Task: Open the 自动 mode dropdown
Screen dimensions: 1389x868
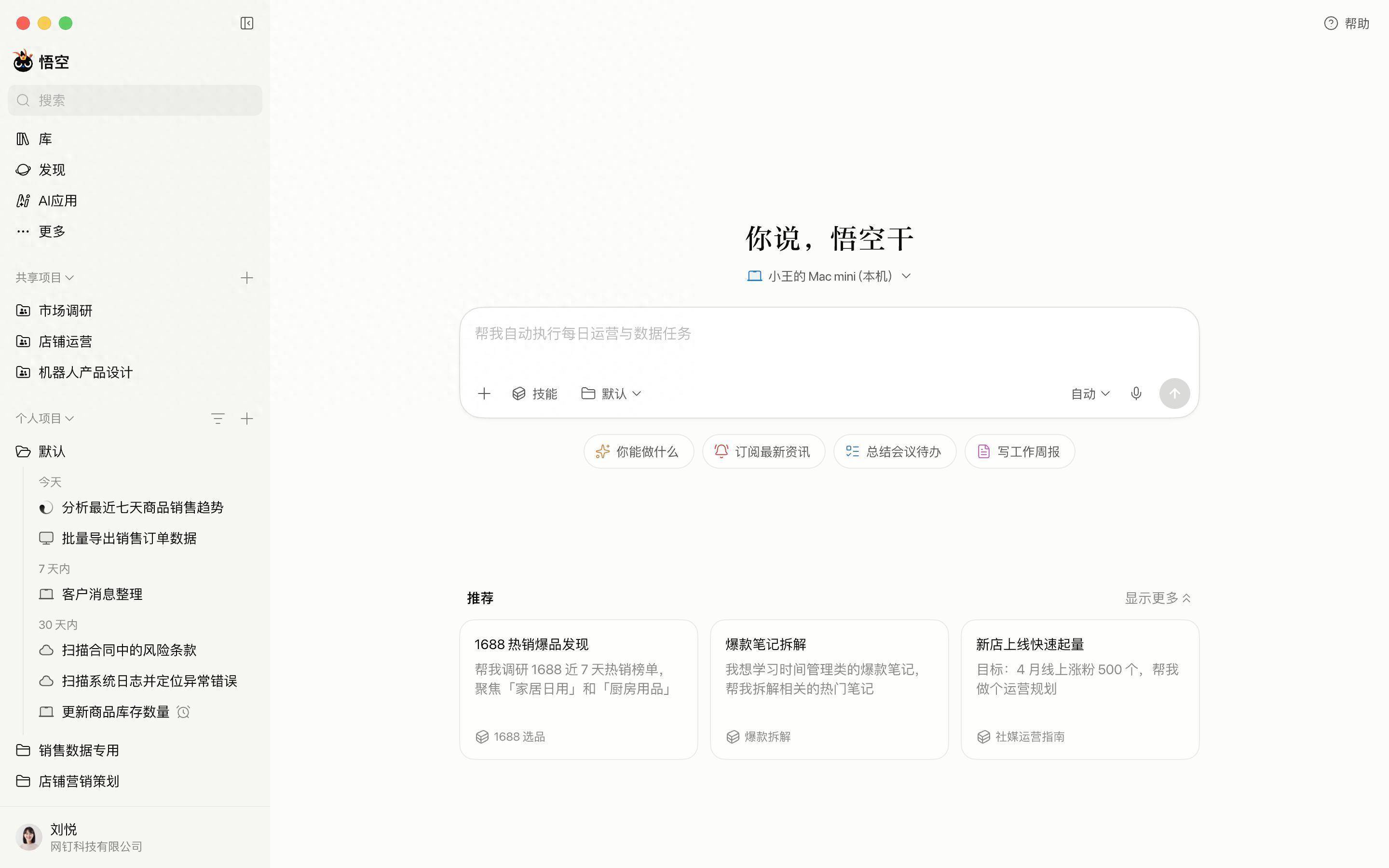Action: (x=1090, y=394)
